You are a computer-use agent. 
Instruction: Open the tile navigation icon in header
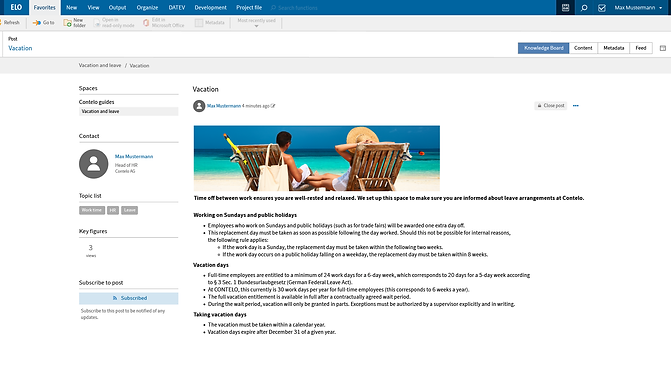coord(565,7)
